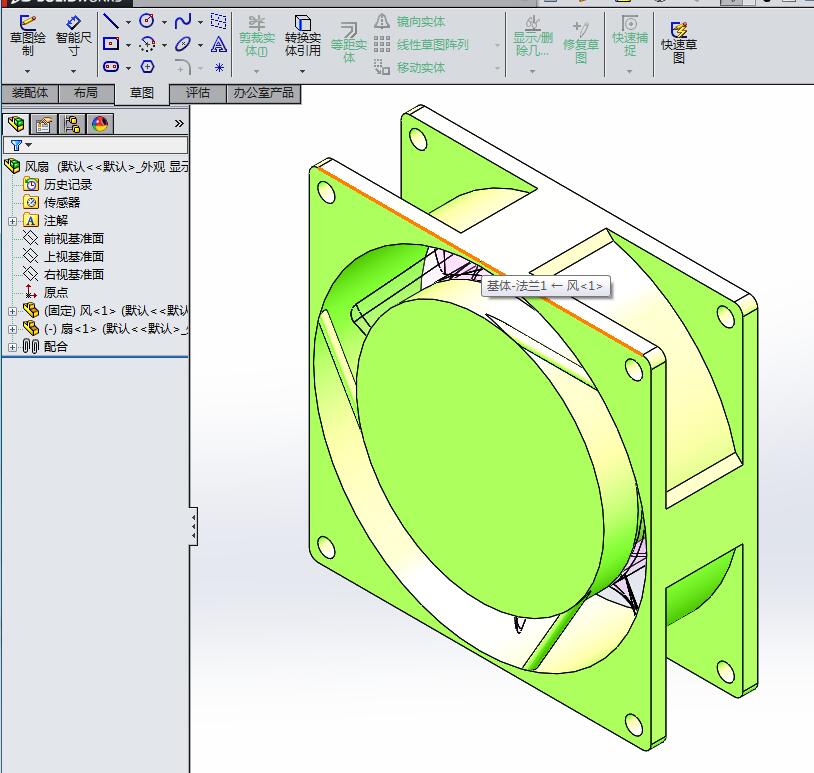Open the Rectangle tool dropdown arrow
This screenshot has height=773, width=814.
pyautogui.click(x=128, y=45)
